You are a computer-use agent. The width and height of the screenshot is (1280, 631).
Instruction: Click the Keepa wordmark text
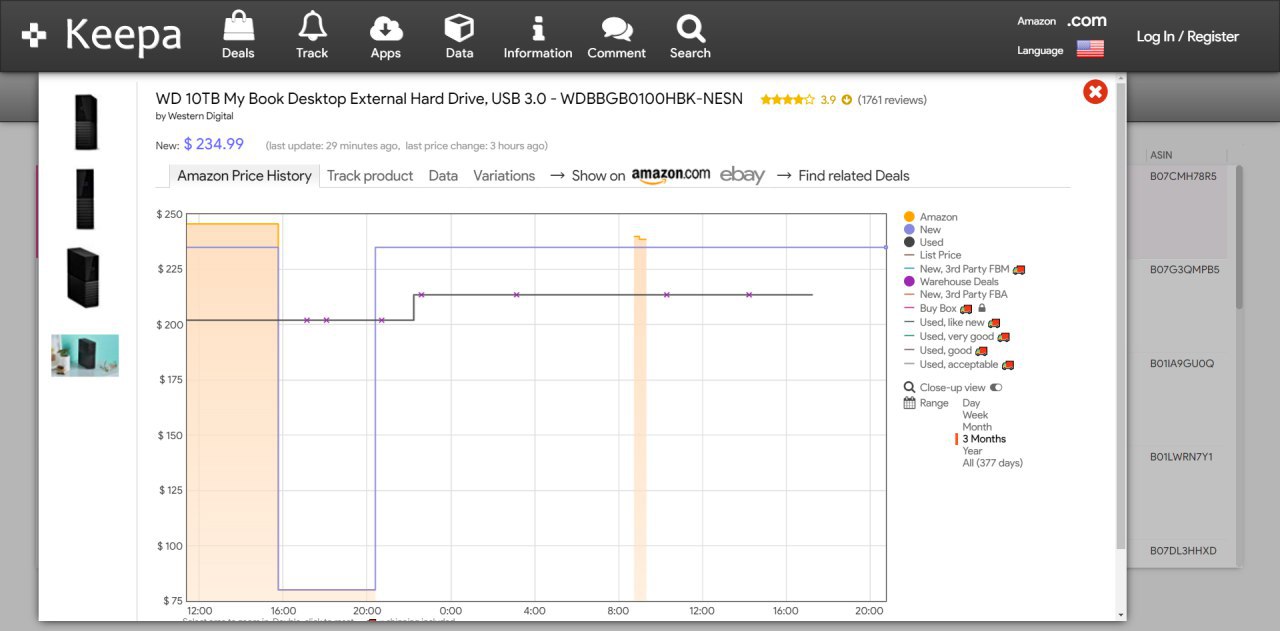tap(123, 35)
